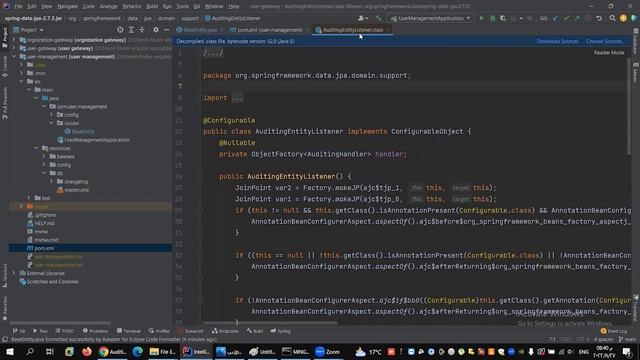Select master.xml in project tree
This screenshot has height=360, width=640.
pos(76,190)
